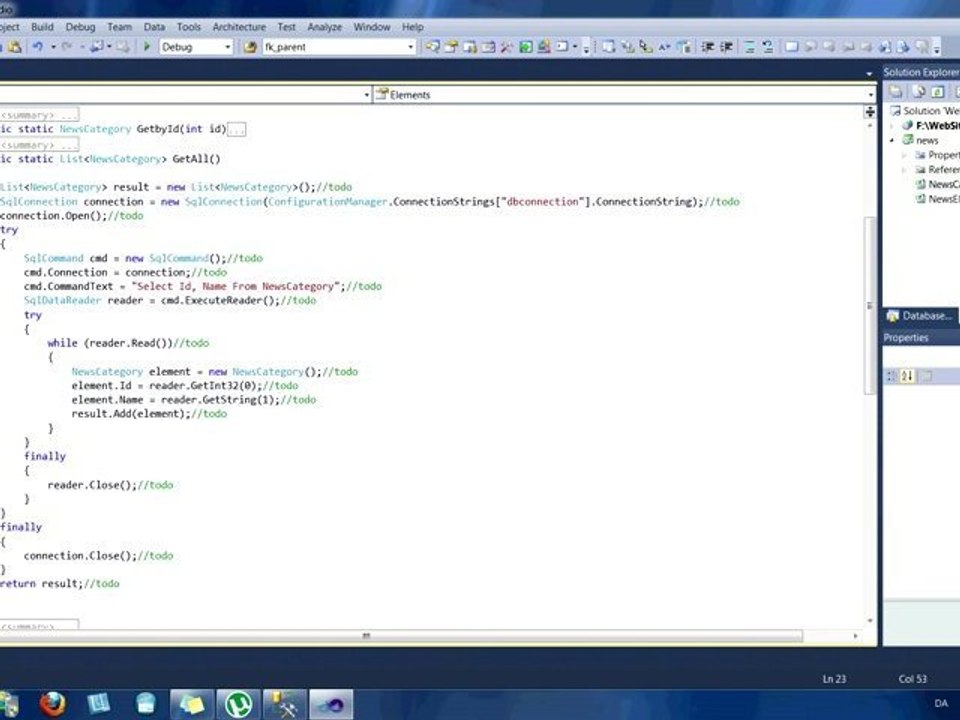Open the Window menu

(x=372, y=27)
